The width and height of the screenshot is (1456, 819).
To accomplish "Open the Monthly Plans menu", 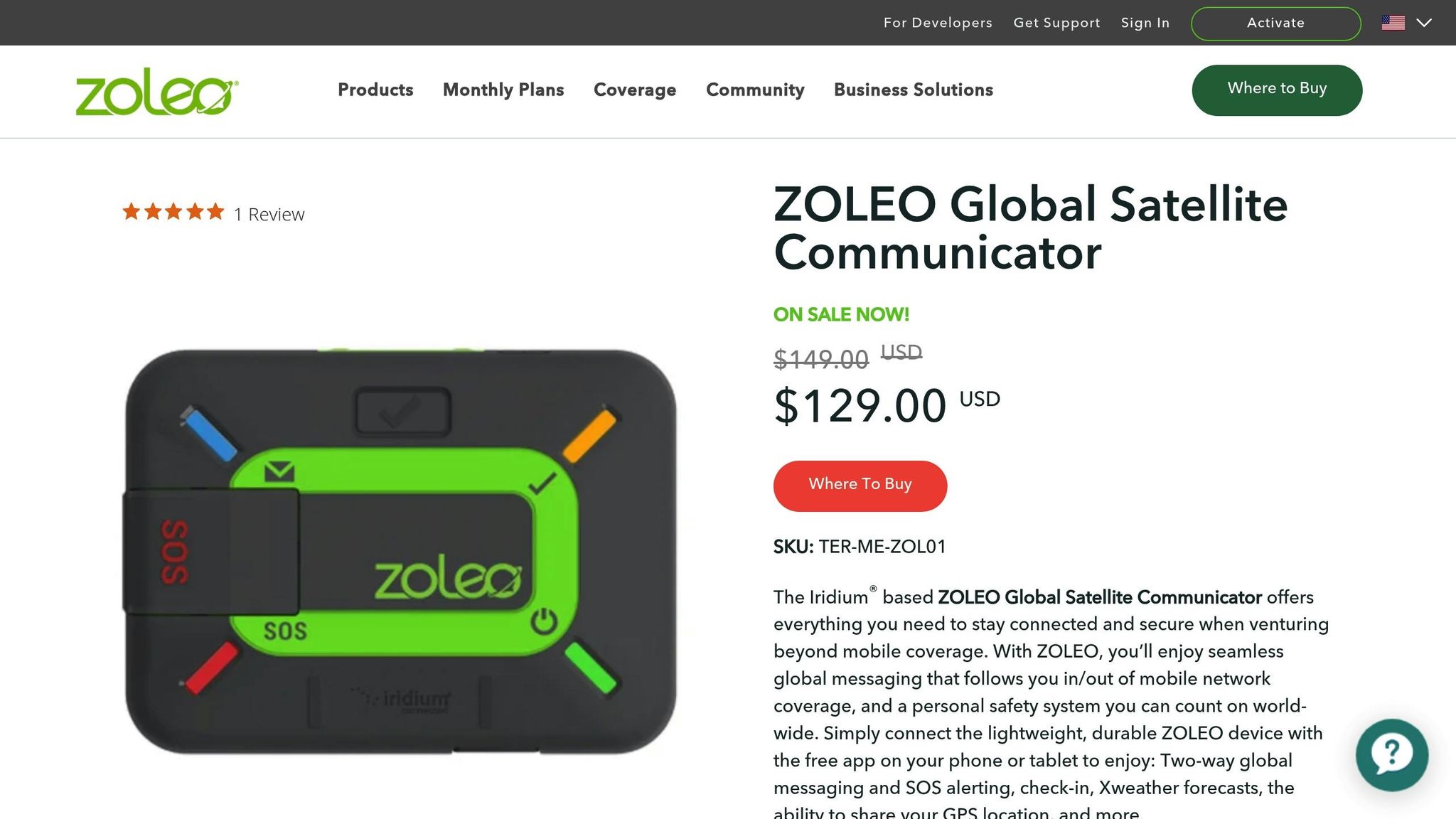I will click(503, 90).
